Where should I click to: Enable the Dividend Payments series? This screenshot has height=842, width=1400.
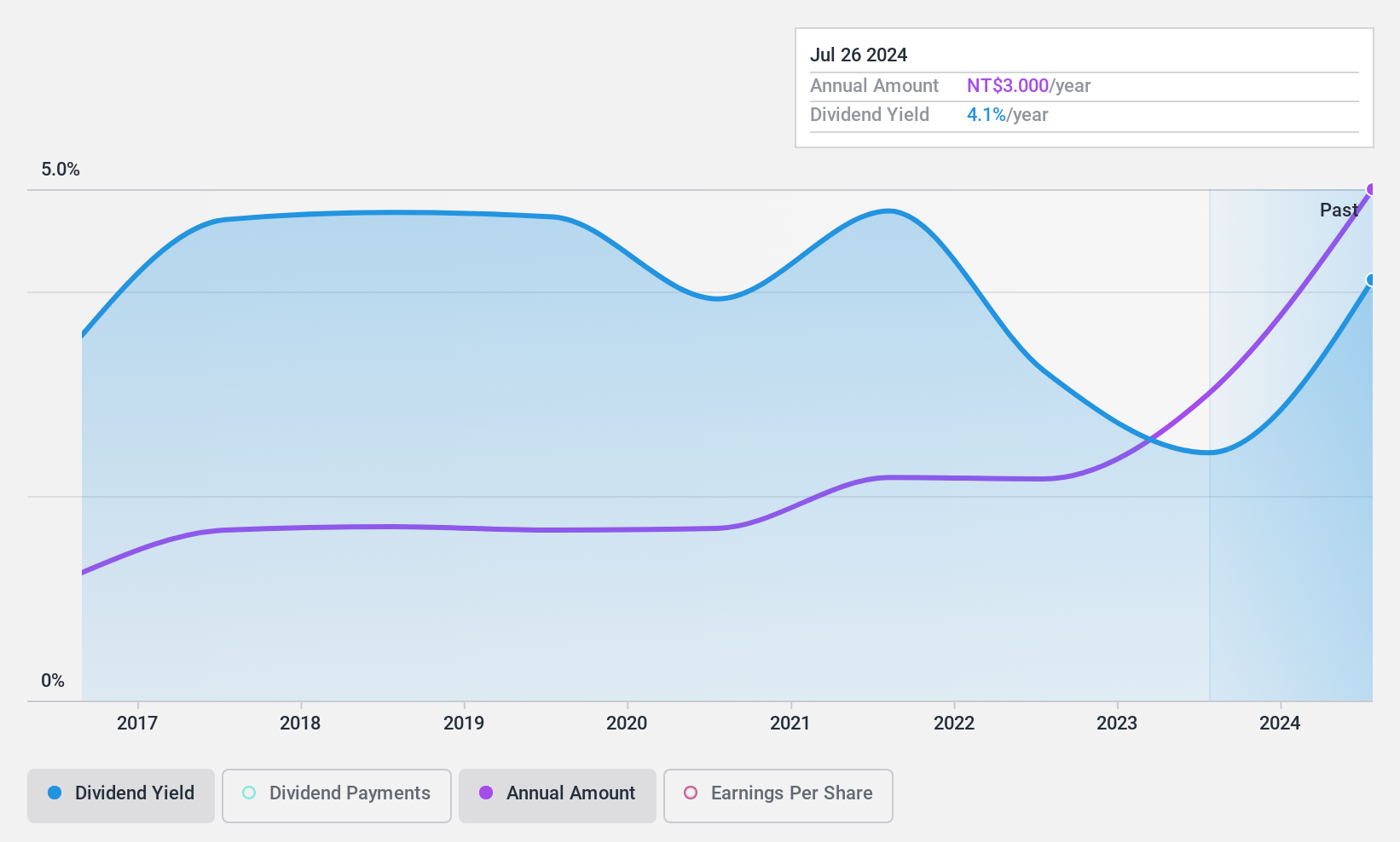click(x=337, y=796)
